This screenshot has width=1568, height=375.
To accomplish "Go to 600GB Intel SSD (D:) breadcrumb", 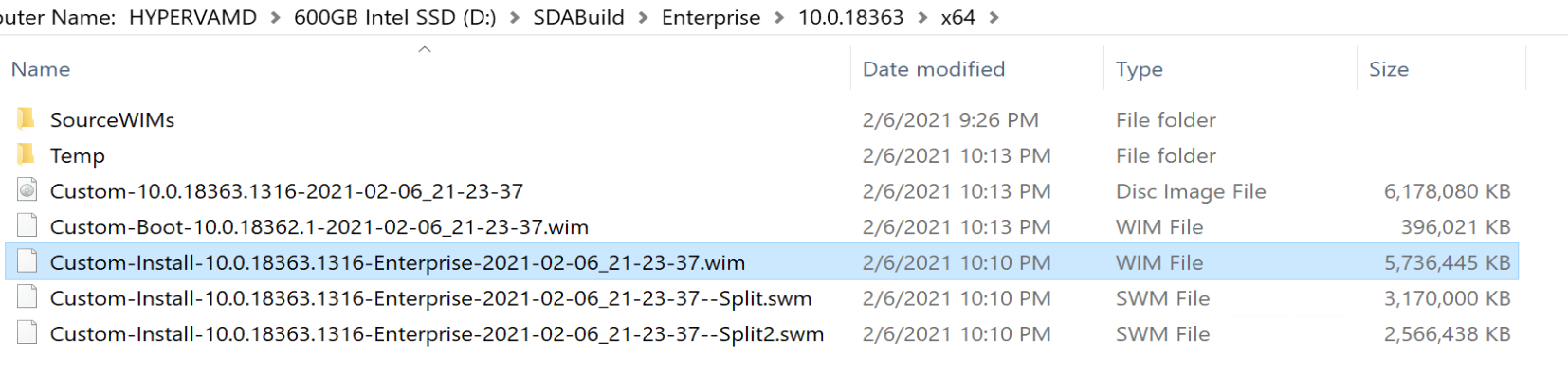I will click(395, 18).
